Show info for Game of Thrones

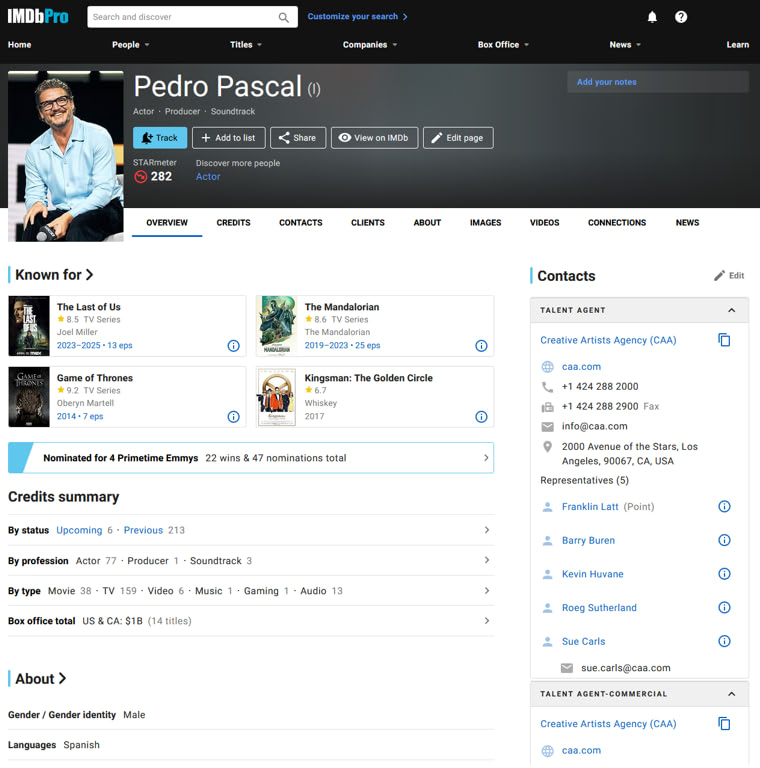[x=234, y=417]
